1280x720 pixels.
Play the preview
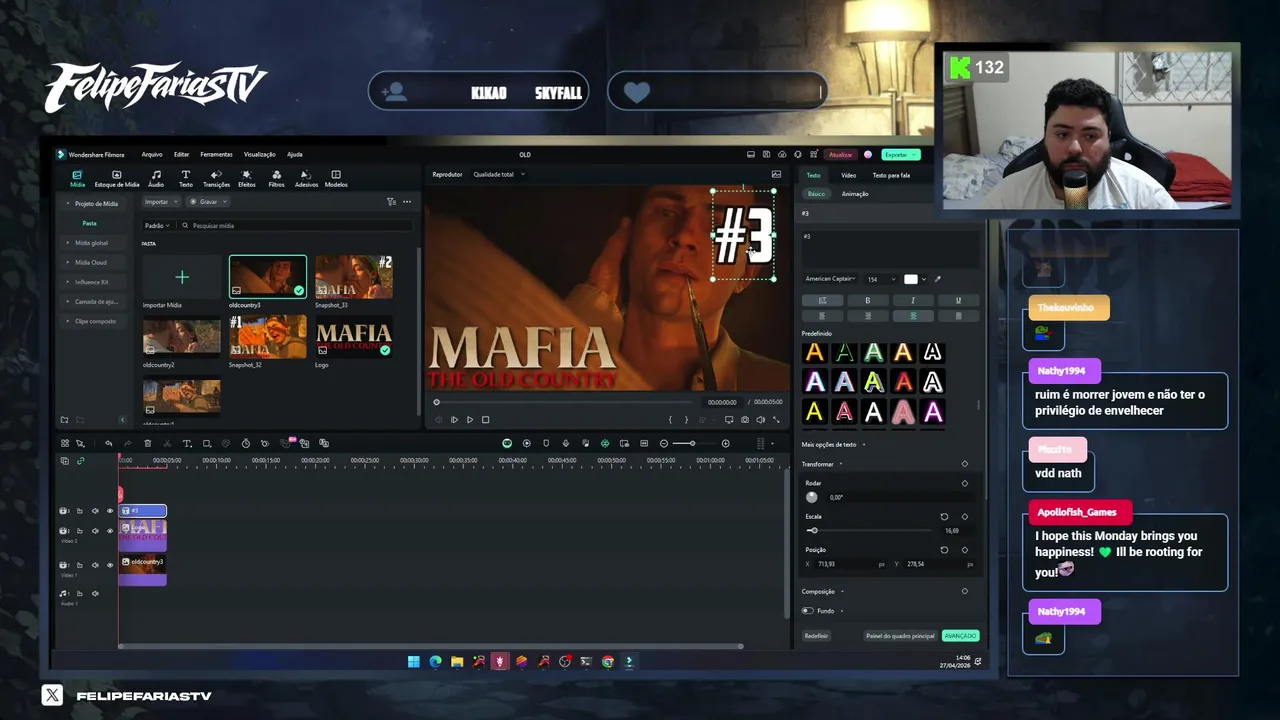coord(470,420)
